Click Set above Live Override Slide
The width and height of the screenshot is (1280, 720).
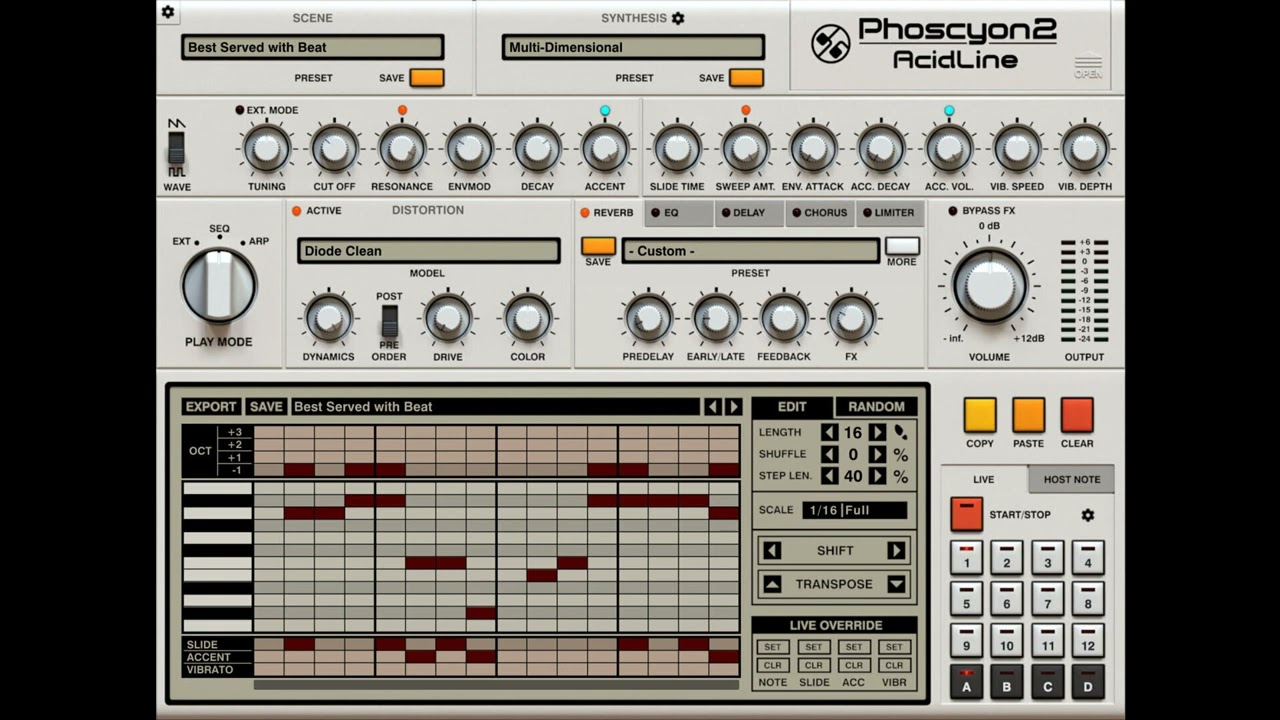[814, 647]
